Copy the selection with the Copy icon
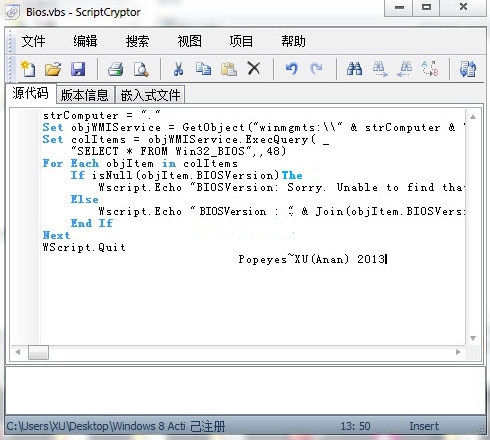Screen dimensions: 490x440 pyautogui.click(x=203, y=69)
